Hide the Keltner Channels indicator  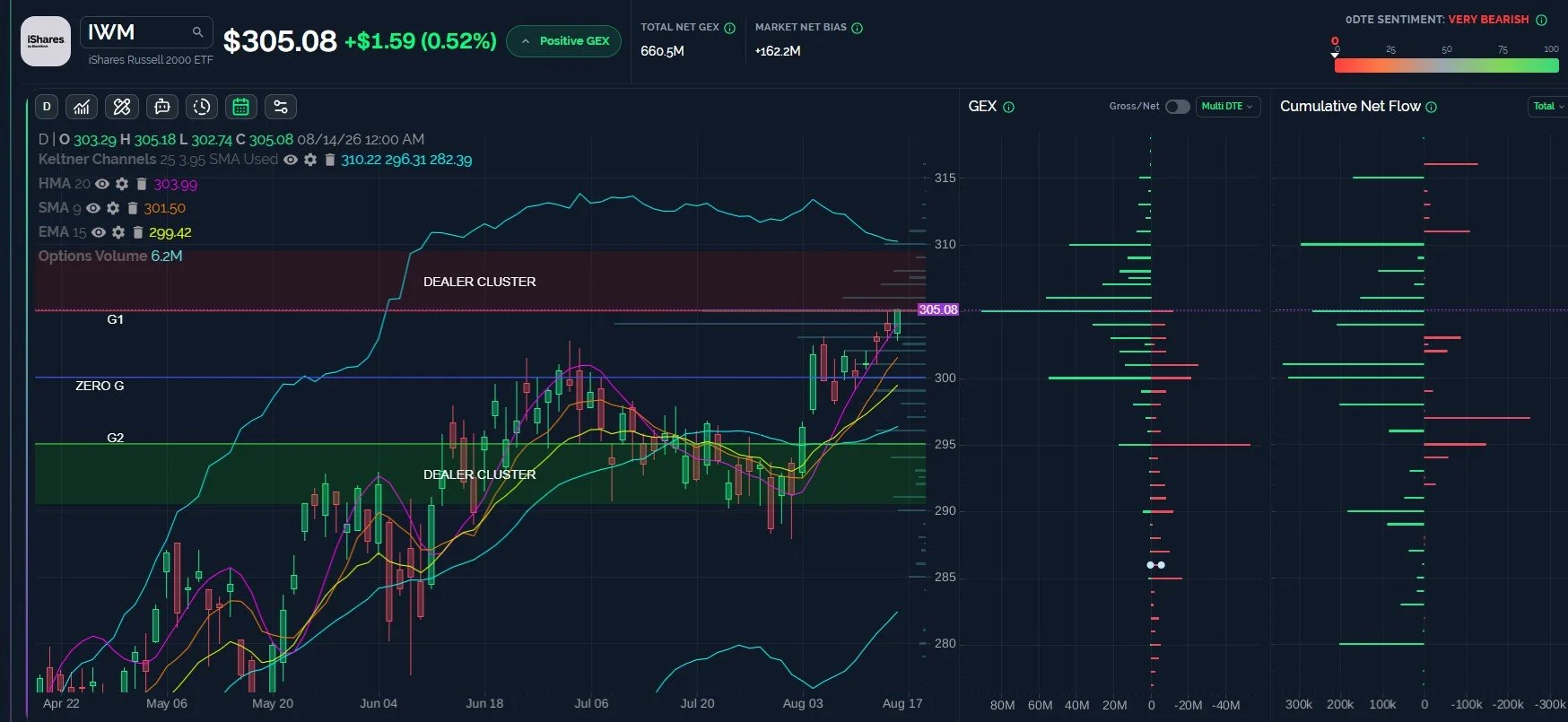coord(291,160)
